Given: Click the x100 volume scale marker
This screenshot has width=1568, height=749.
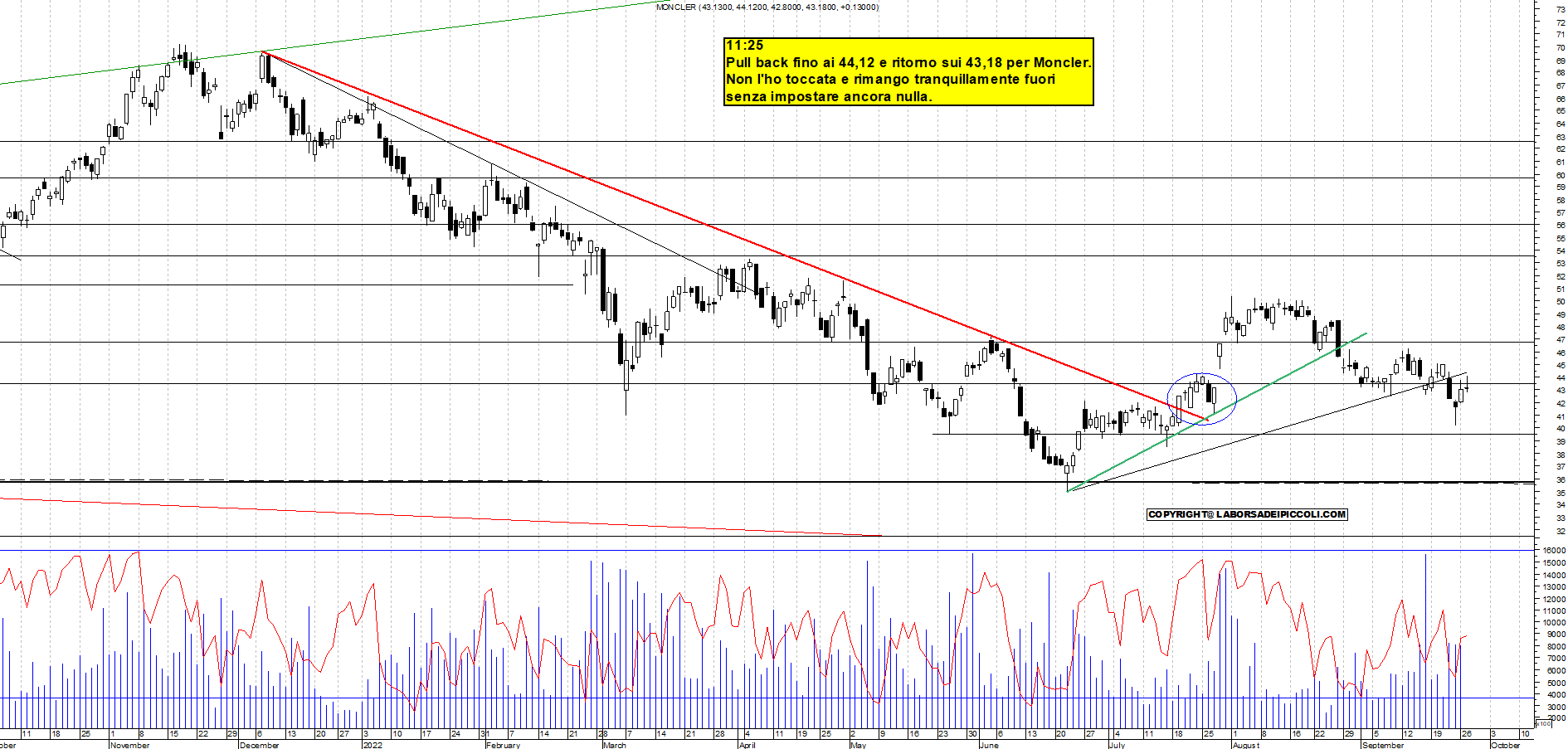Looking at the screenshot, I should coord(1543,723).
